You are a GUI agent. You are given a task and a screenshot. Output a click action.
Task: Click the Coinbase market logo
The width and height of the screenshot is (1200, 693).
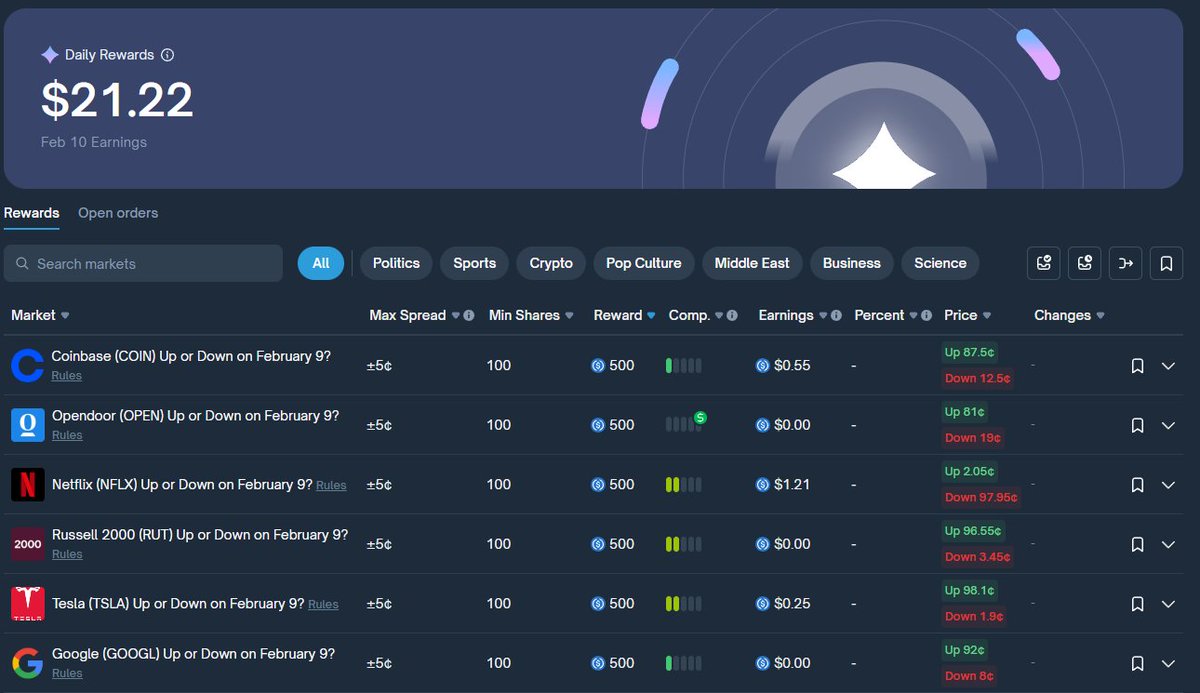[x=28, y=366]
